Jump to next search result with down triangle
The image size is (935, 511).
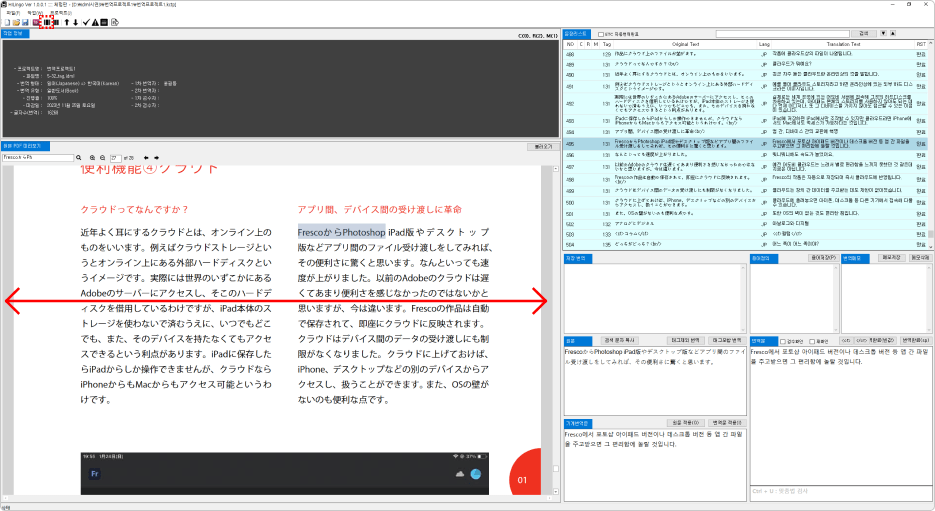tap(883, 34)
